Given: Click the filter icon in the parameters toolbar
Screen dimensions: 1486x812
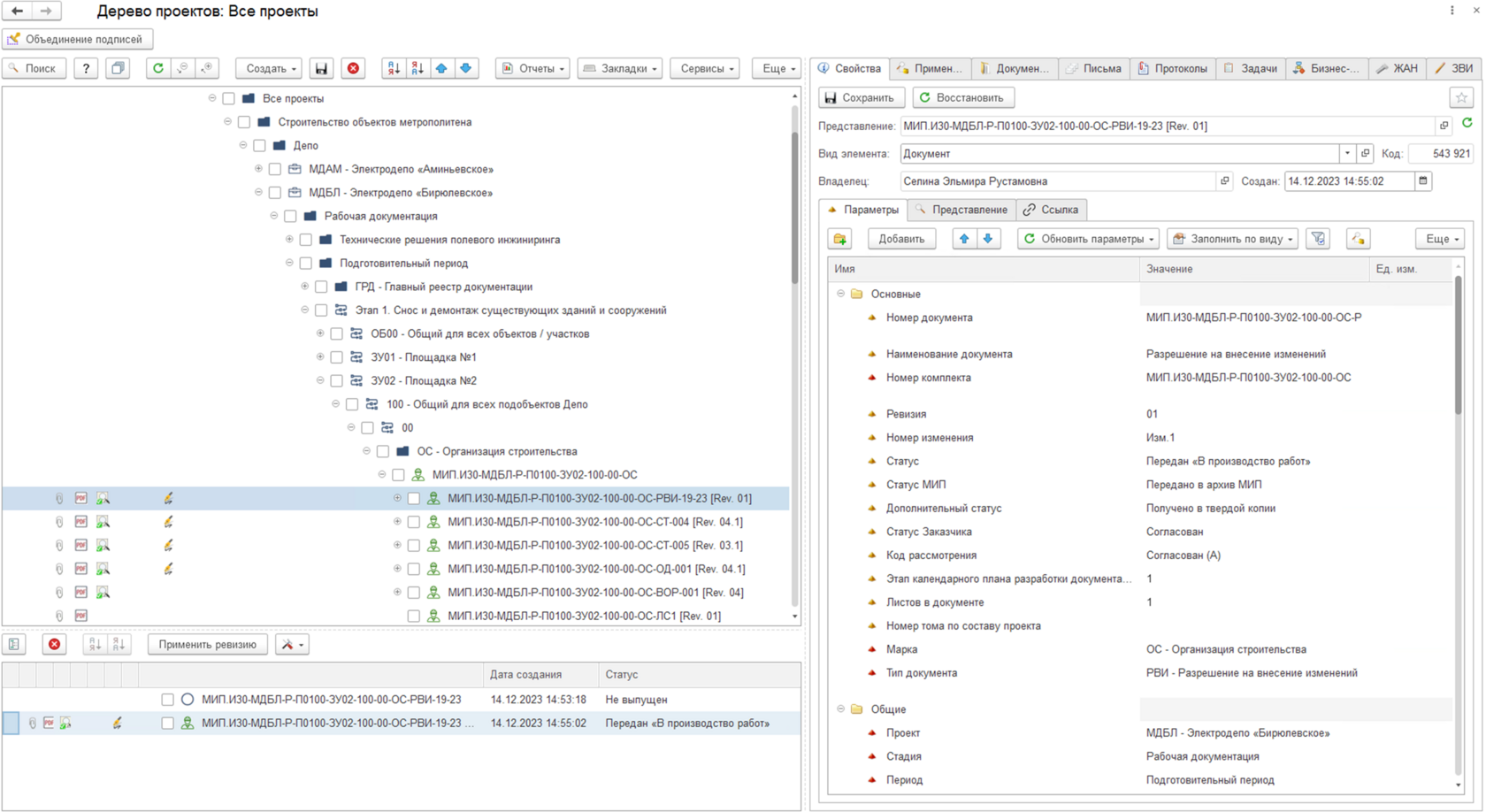Looking at the screenshot, I should 1318,239.
